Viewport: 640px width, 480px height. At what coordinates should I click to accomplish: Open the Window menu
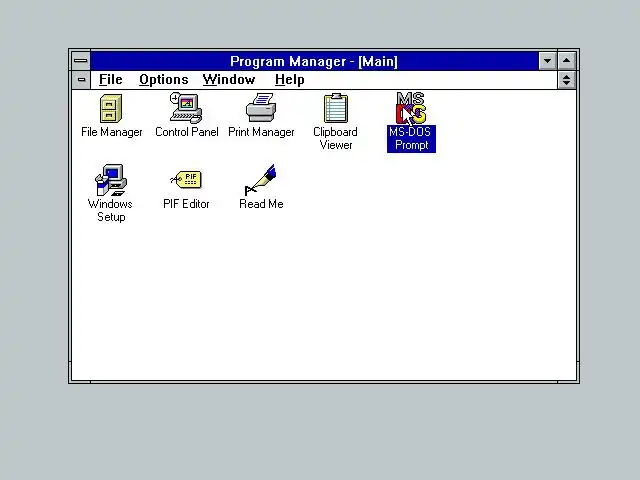pyautogui.click(x=229, y=80)
